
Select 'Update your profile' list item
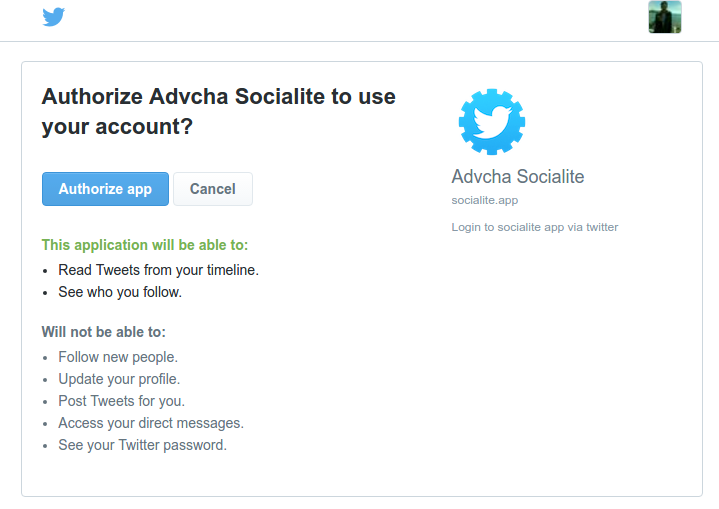[x=119, y=379]
